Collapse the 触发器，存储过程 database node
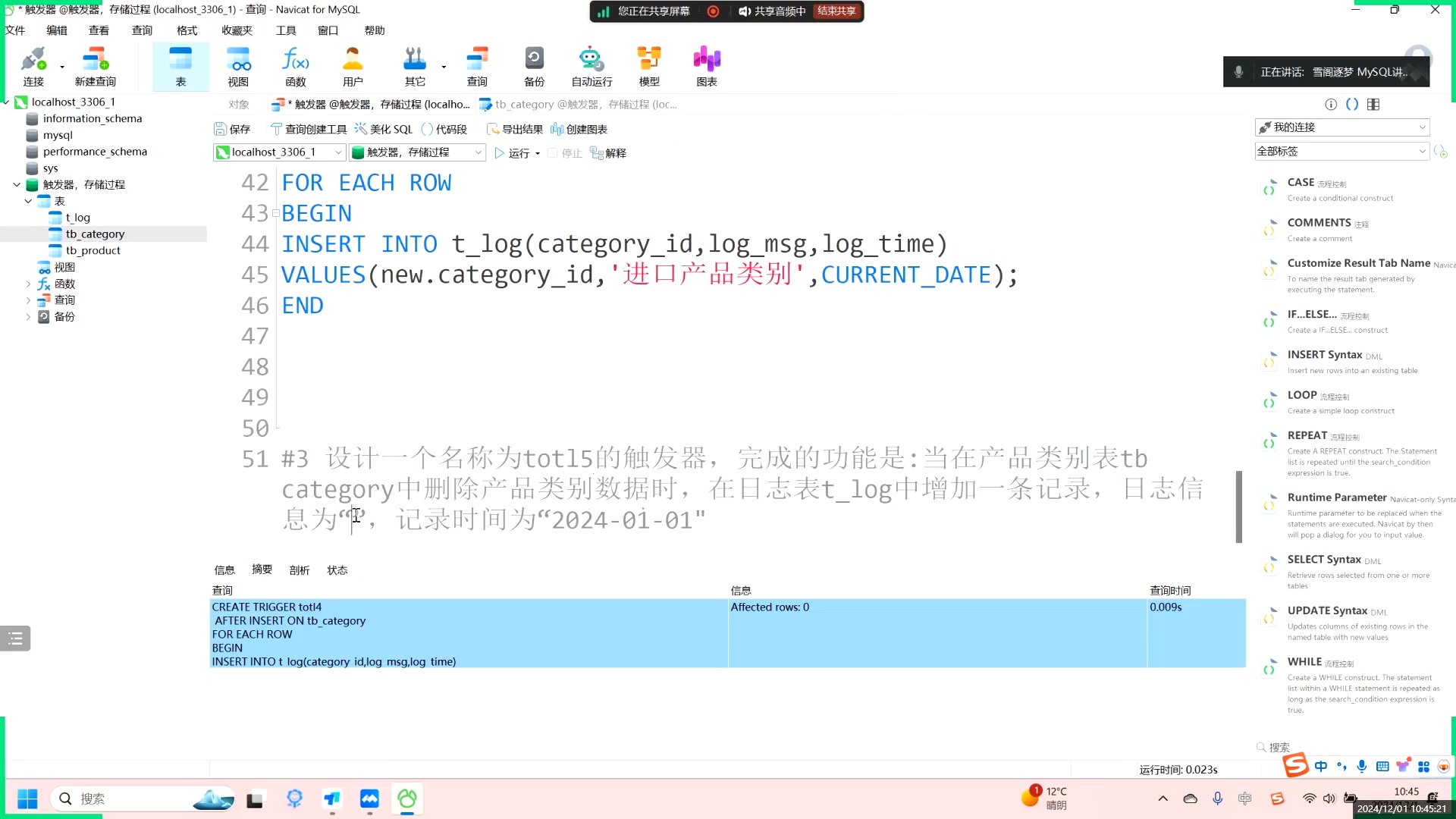 [x=17, y=184]
